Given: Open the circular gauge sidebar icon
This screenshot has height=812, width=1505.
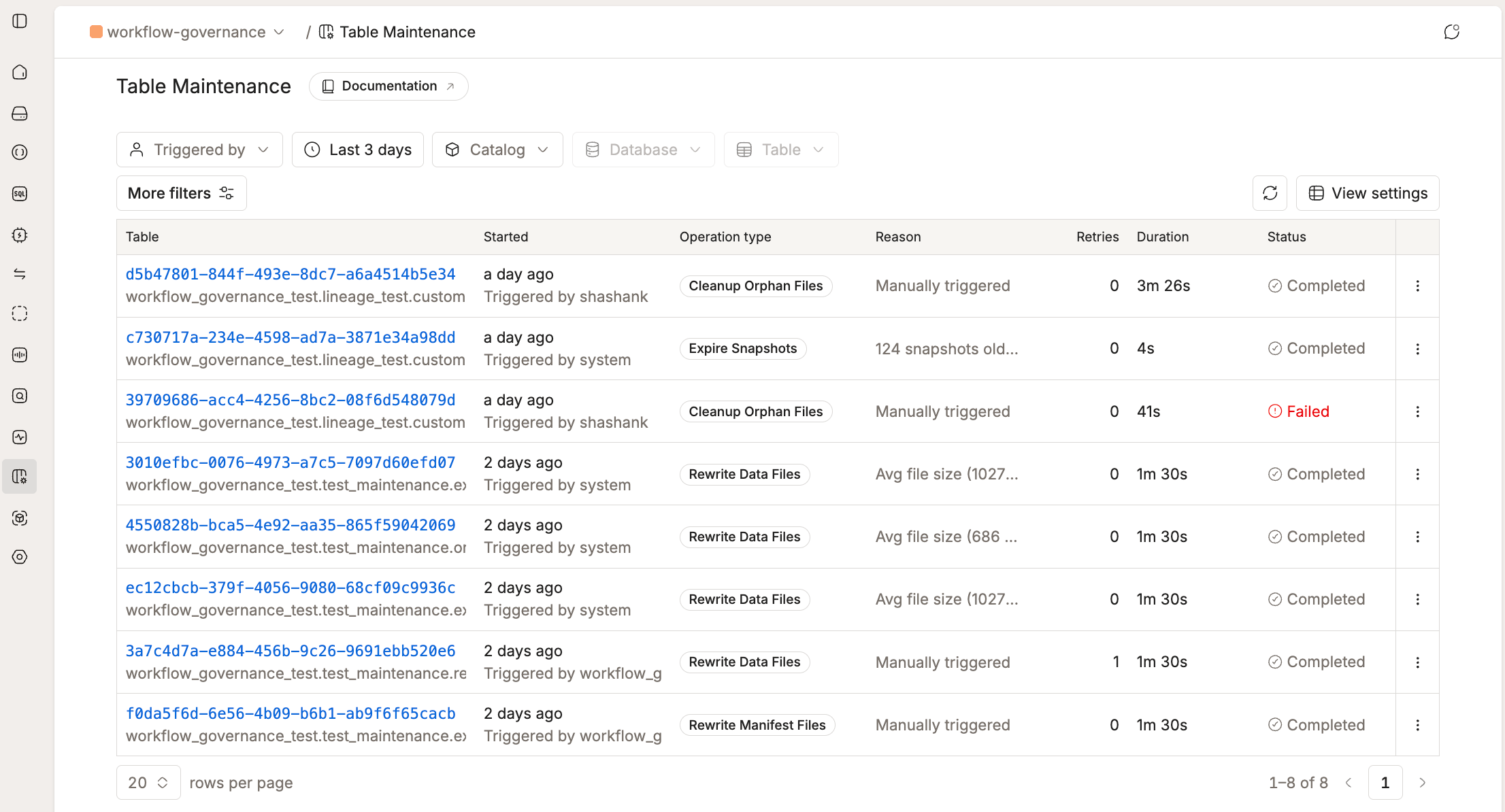Looking at the screenshot, I should (20, 152).
